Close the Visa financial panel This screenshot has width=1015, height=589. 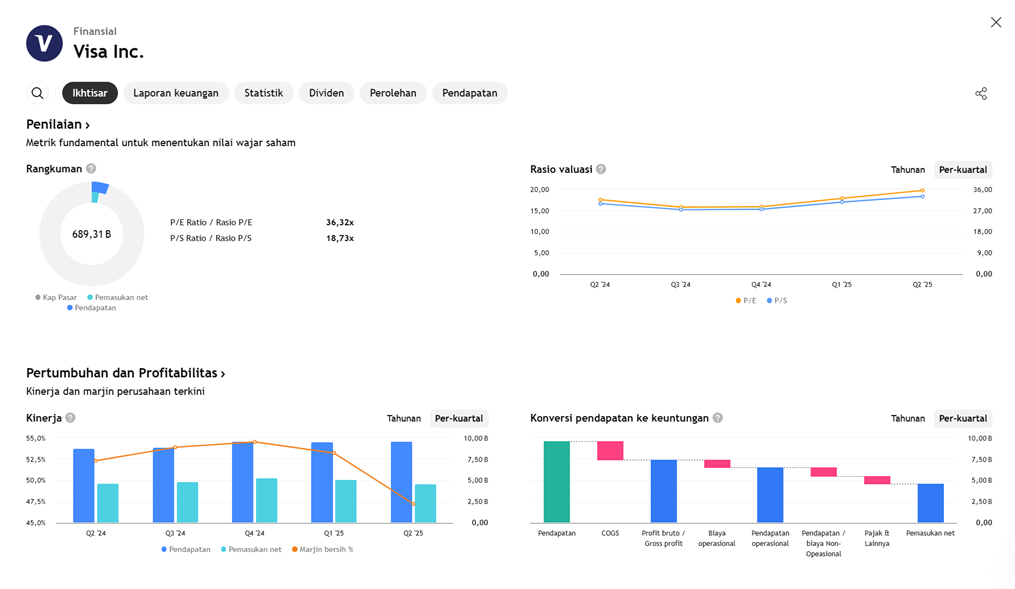pyautogui.click(x=996, y=23)
